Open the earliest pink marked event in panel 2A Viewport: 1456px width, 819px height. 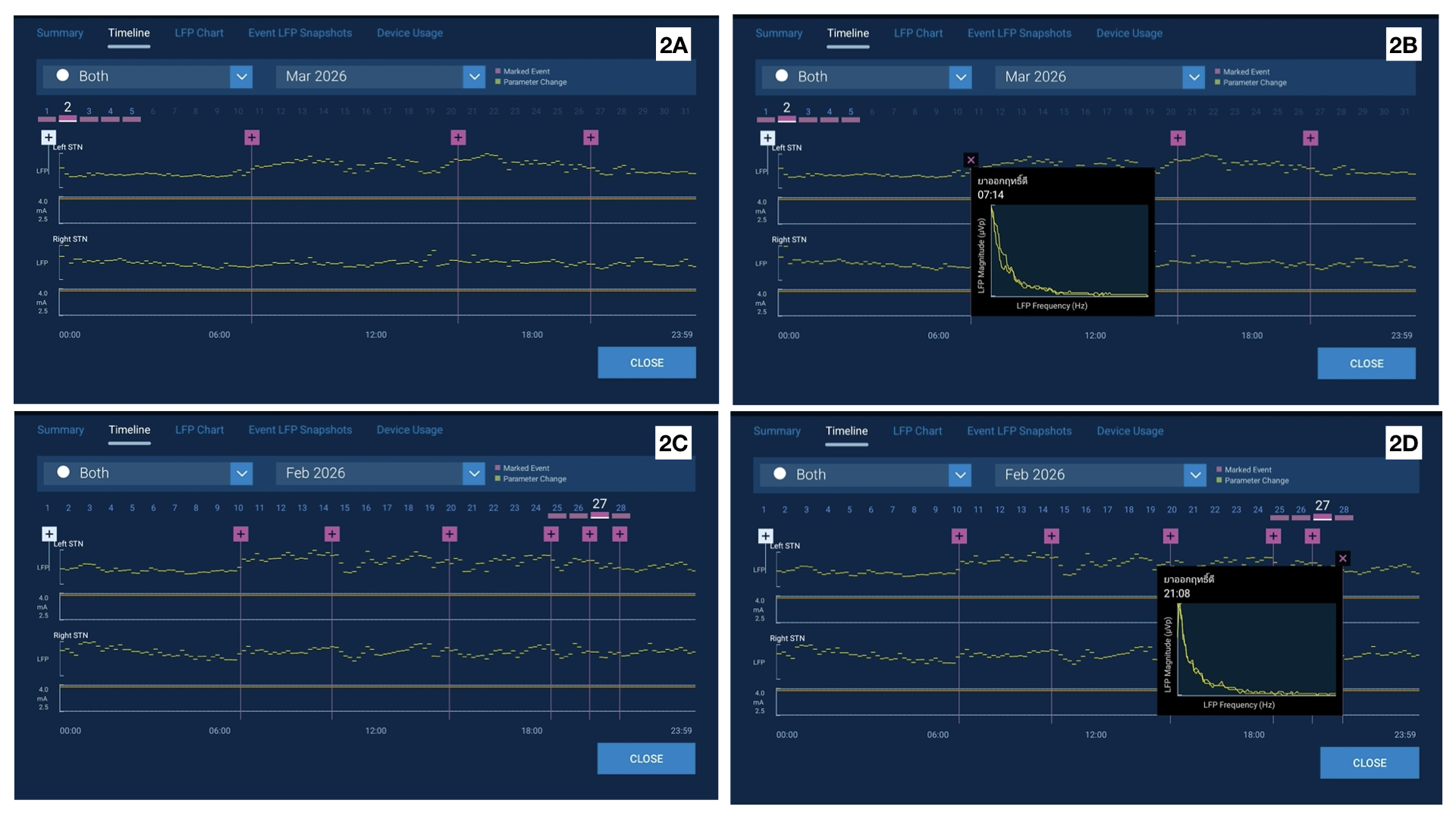[252, 137]
